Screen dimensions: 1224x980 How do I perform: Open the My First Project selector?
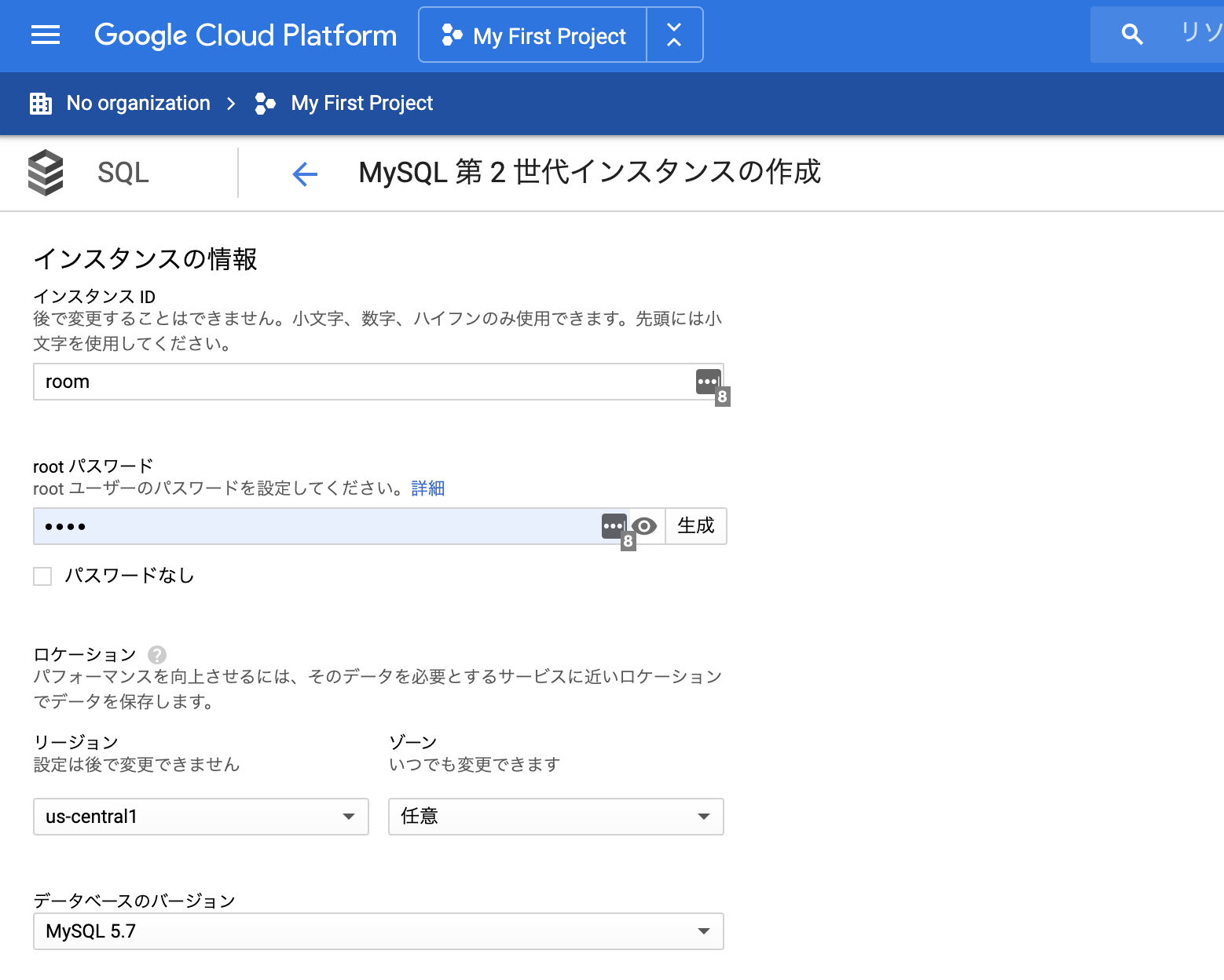click(533, 35)
